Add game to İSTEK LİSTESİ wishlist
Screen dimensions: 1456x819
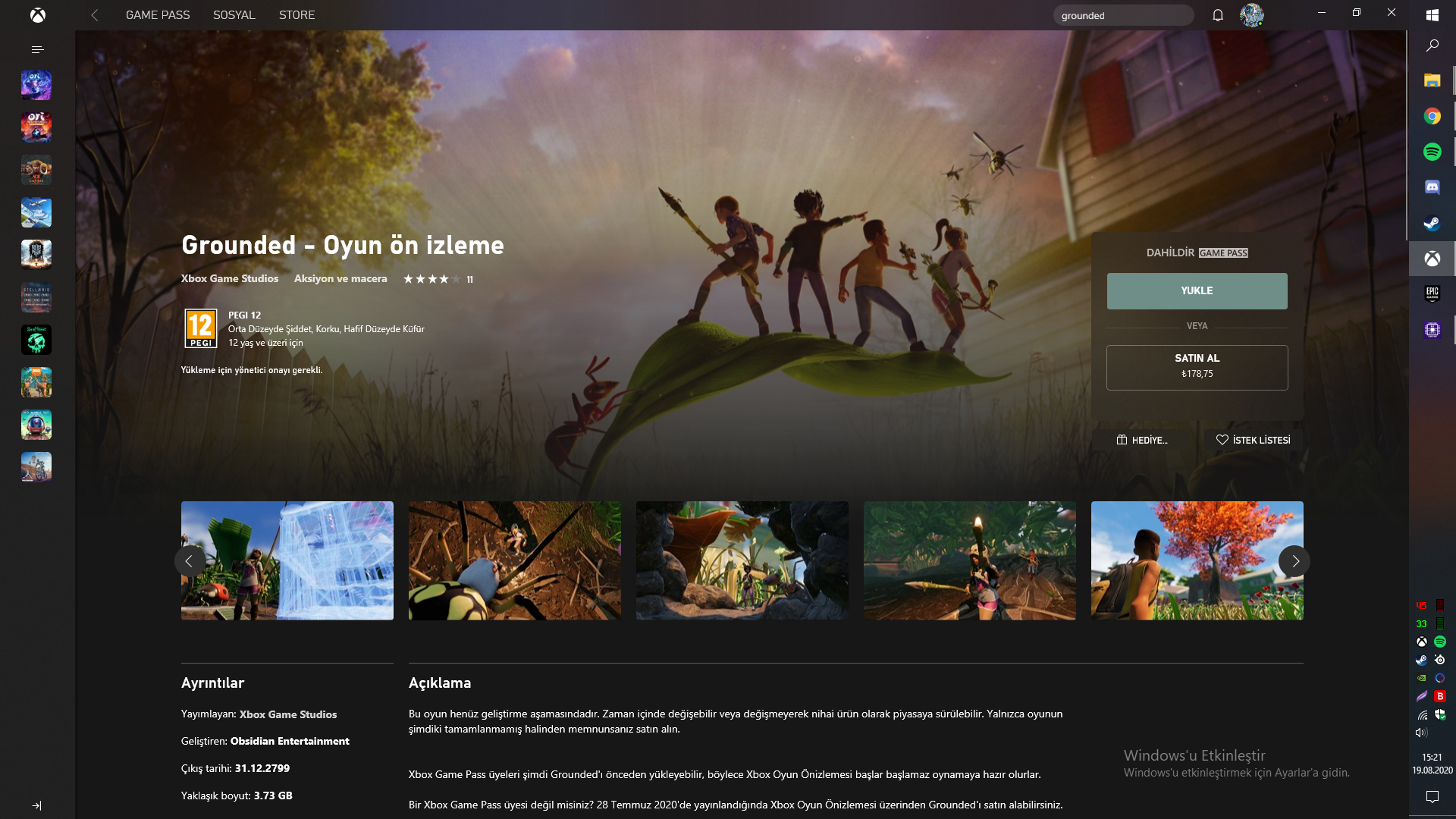[x=1253, y=440]
